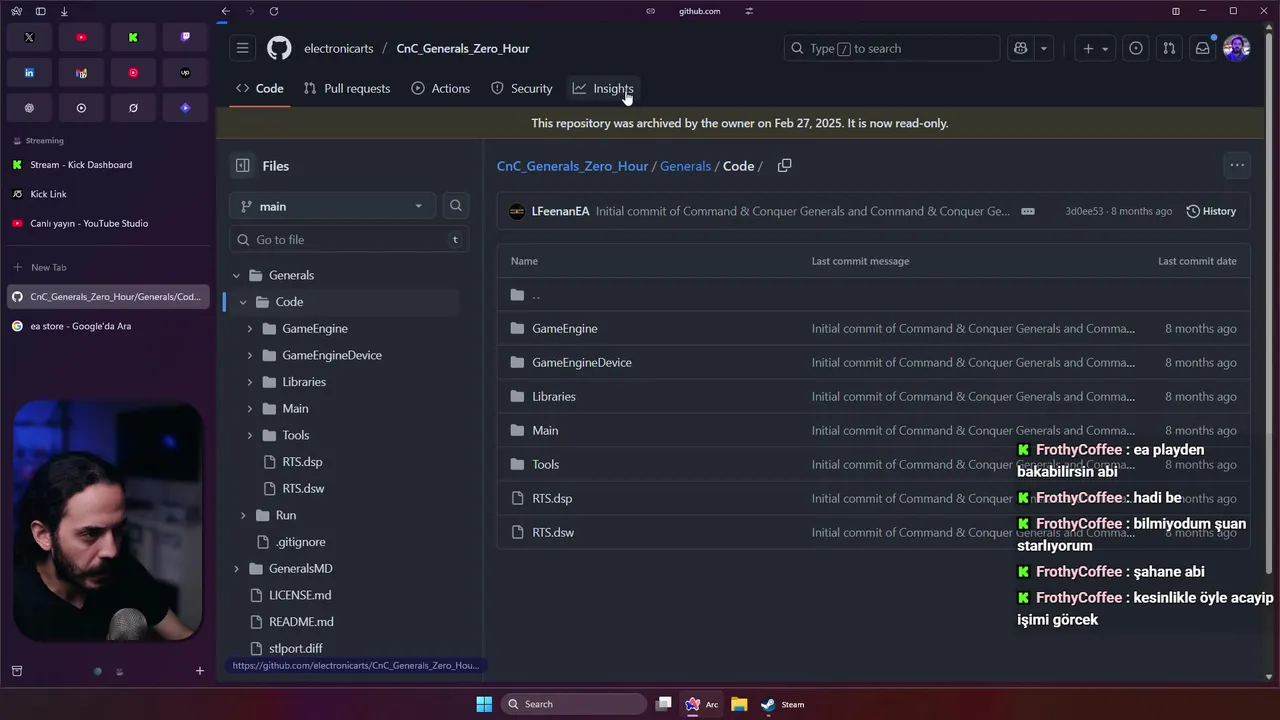Open the Libraries folder in file list
Screen dimensions: 1280x720
[x=554, y=396]
